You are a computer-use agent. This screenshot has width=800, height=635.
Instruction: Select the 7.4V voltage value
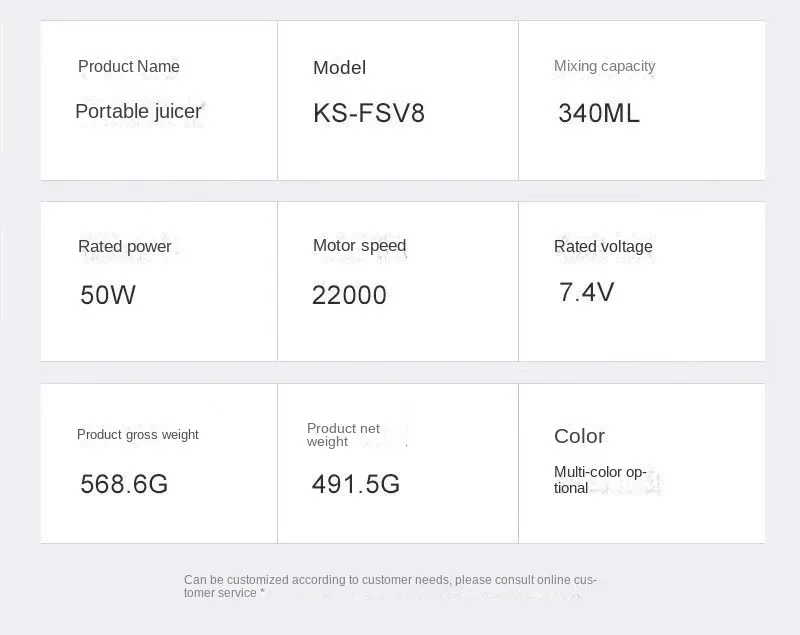pos(586,292)
